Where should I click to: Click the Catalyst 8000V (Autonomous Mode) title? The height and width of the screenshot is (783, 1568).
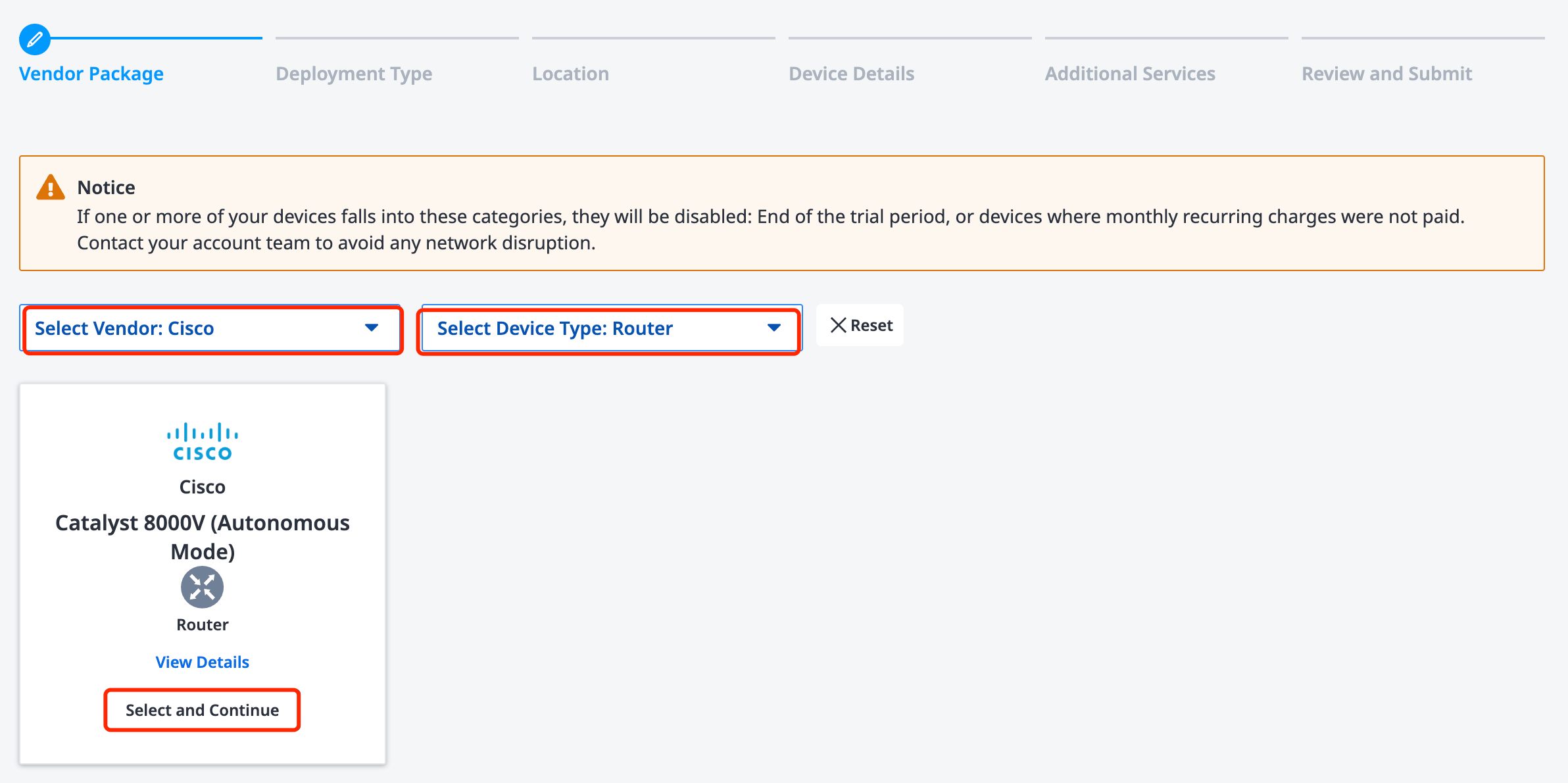coord(203,537)
